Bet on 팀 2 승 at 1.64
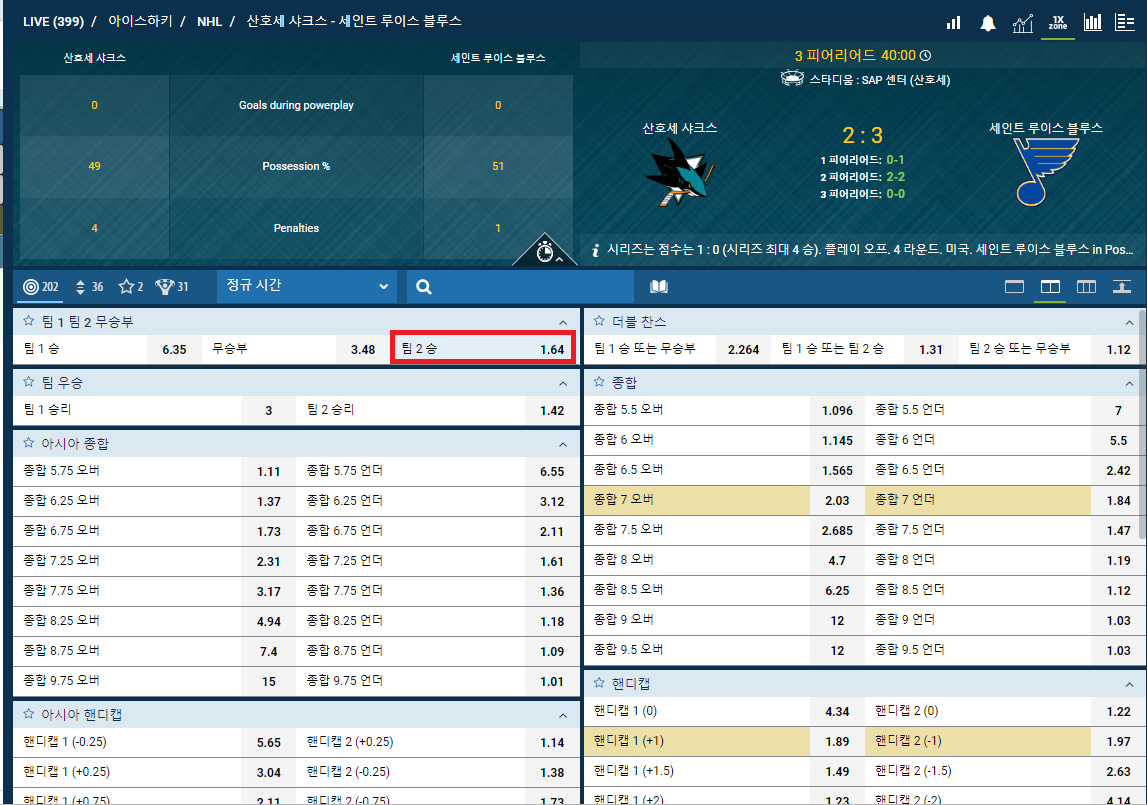The image size is (1147, 805). click(483, 349)
